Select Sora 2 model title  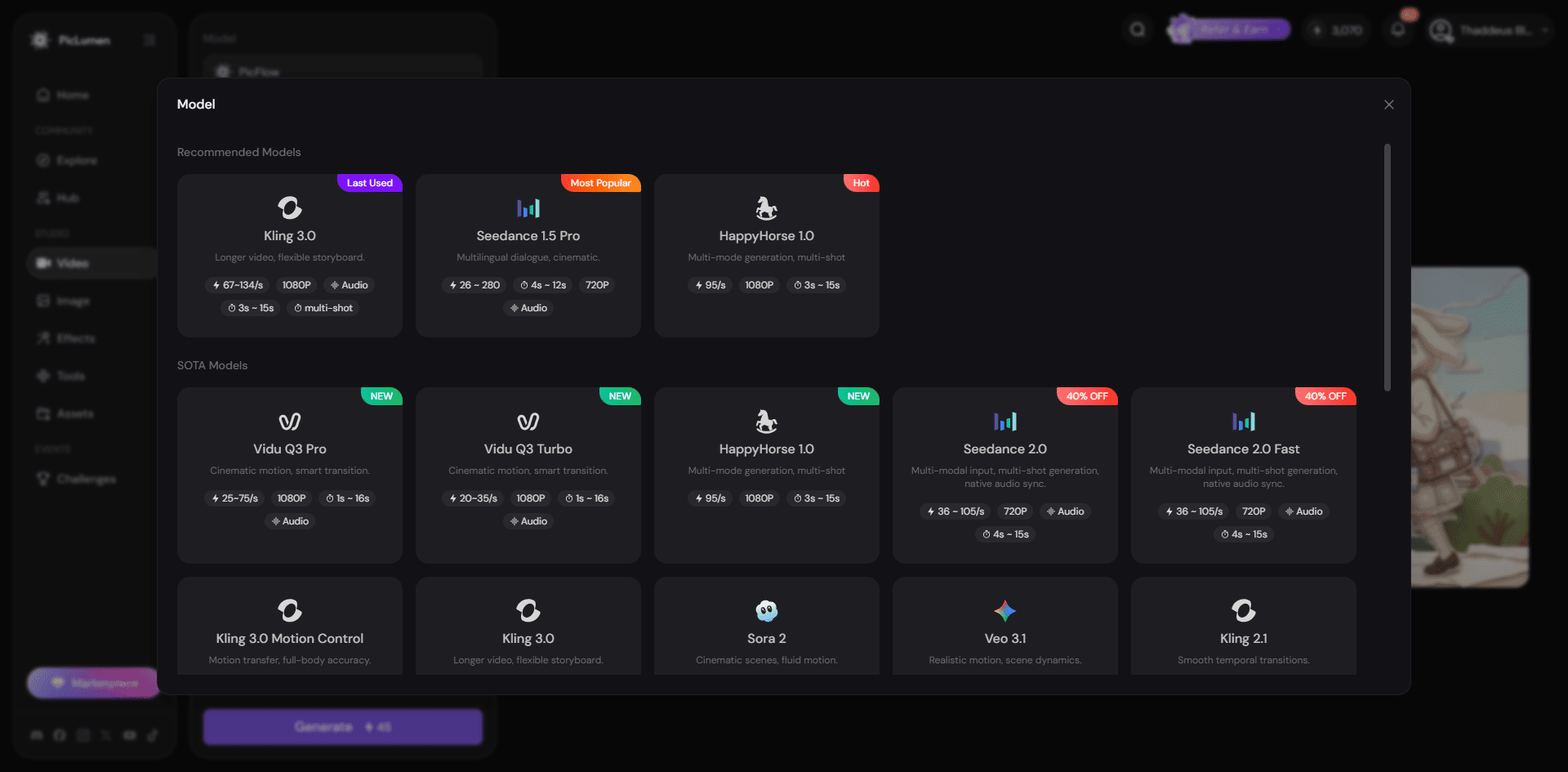coord(767,639)
